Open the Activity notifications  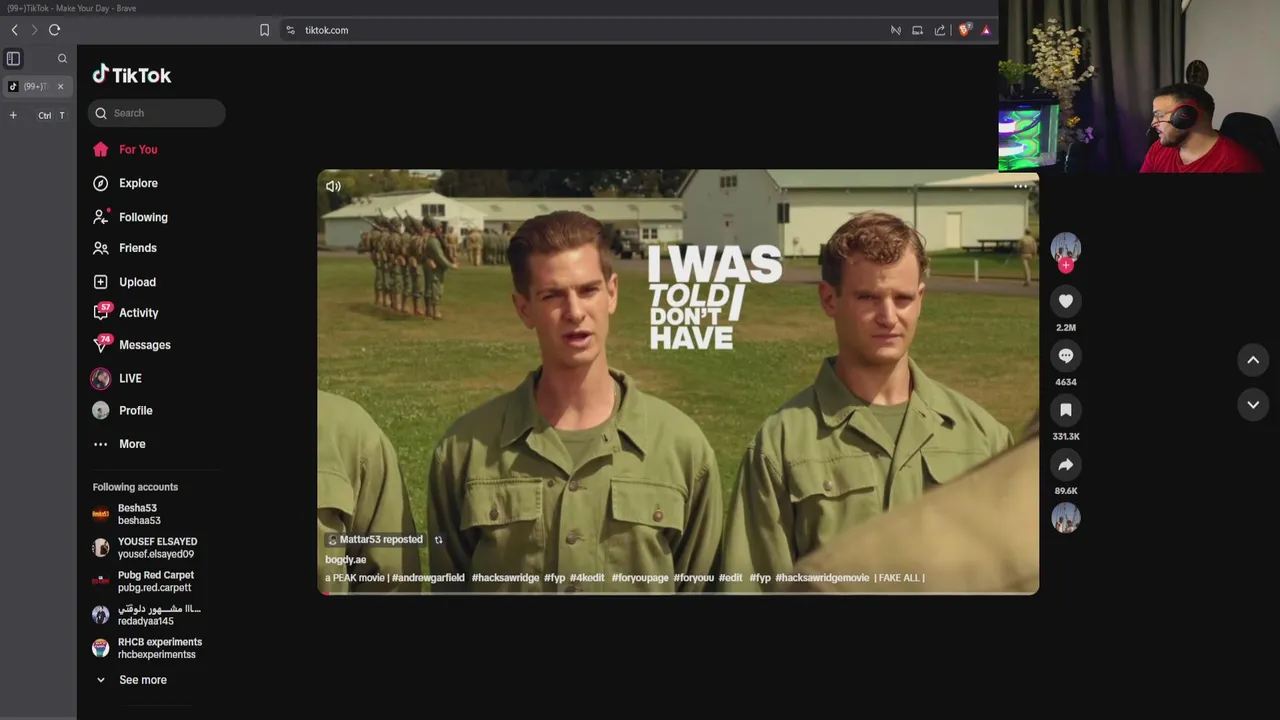click(x=125, y=313)
